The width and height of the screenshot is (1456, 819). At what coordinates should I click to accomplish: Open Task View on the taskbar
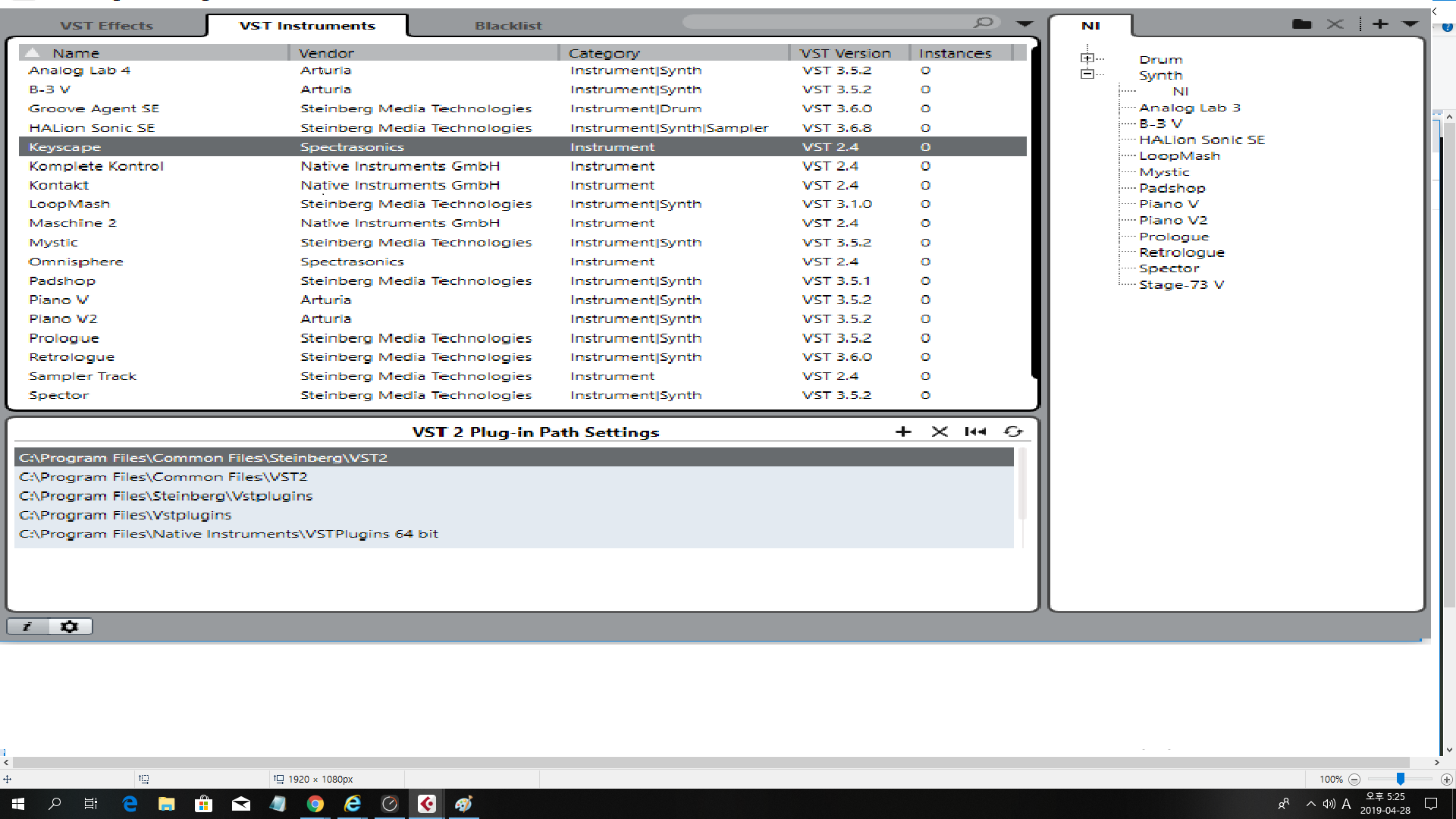tap(91, 804)
